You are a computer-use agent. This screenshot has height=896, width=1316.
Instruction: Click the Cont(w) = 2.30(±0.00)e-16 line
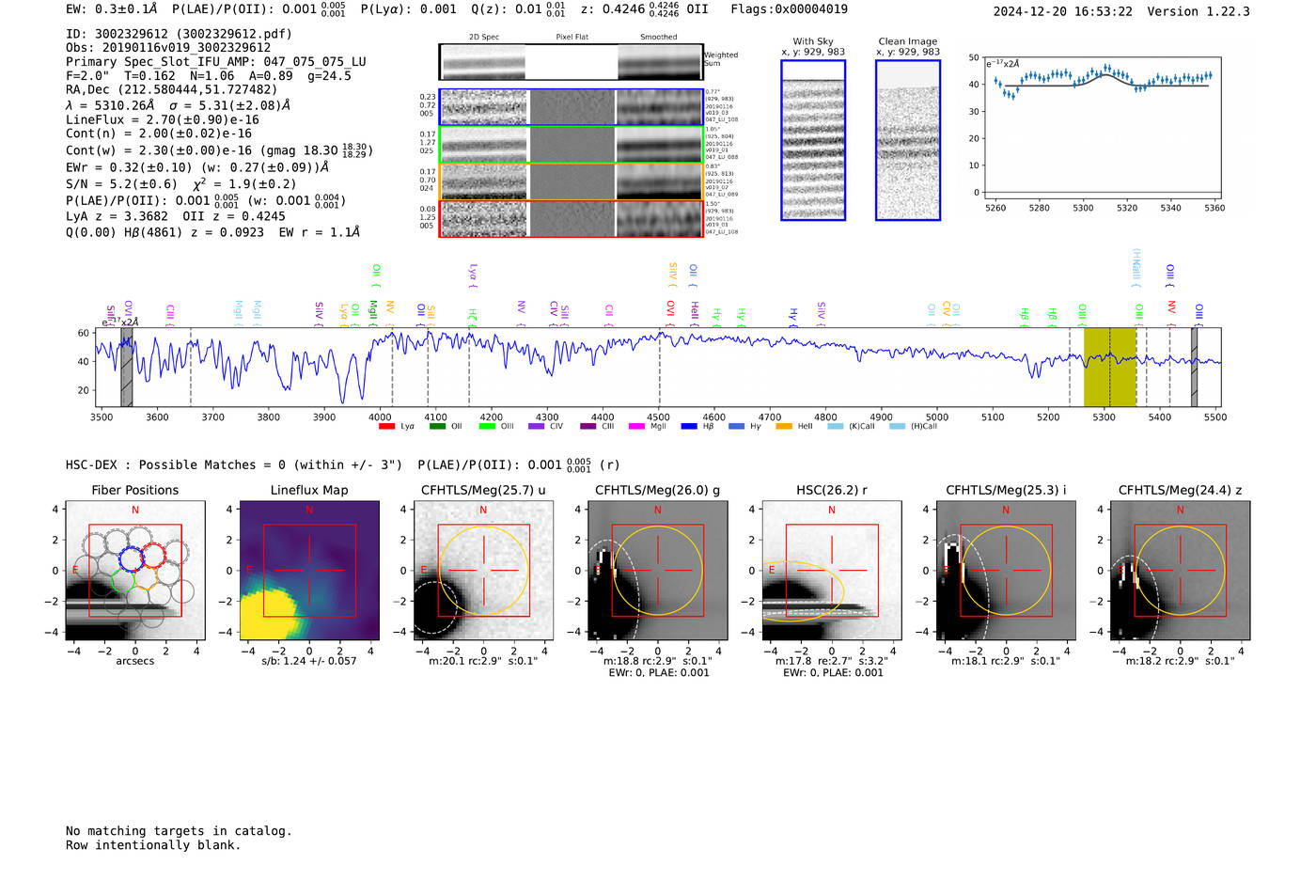click(220, 149)
